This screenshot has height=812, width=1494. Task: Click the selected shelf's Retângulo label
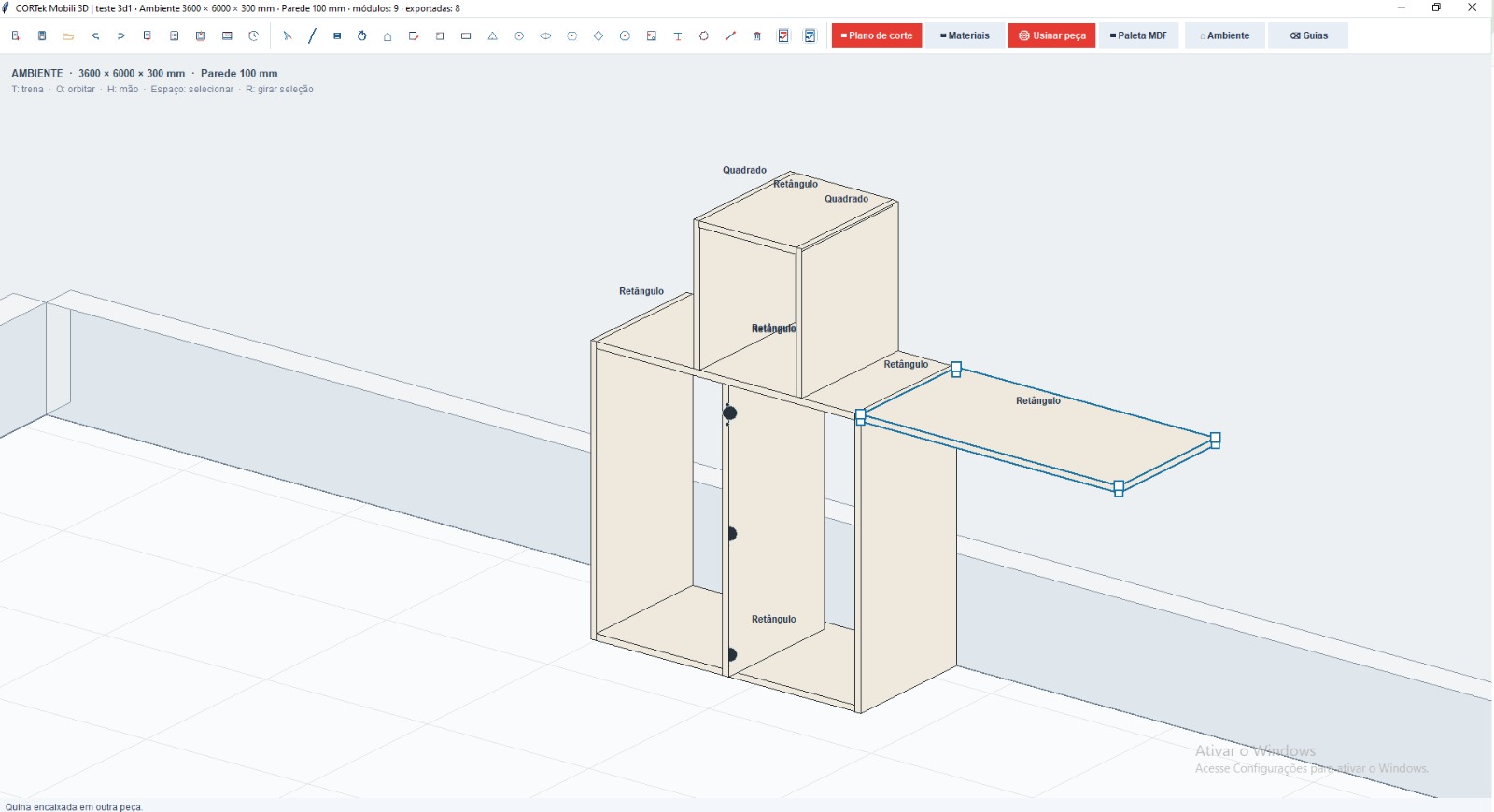pyautogui.click(x=1038, y=400)
